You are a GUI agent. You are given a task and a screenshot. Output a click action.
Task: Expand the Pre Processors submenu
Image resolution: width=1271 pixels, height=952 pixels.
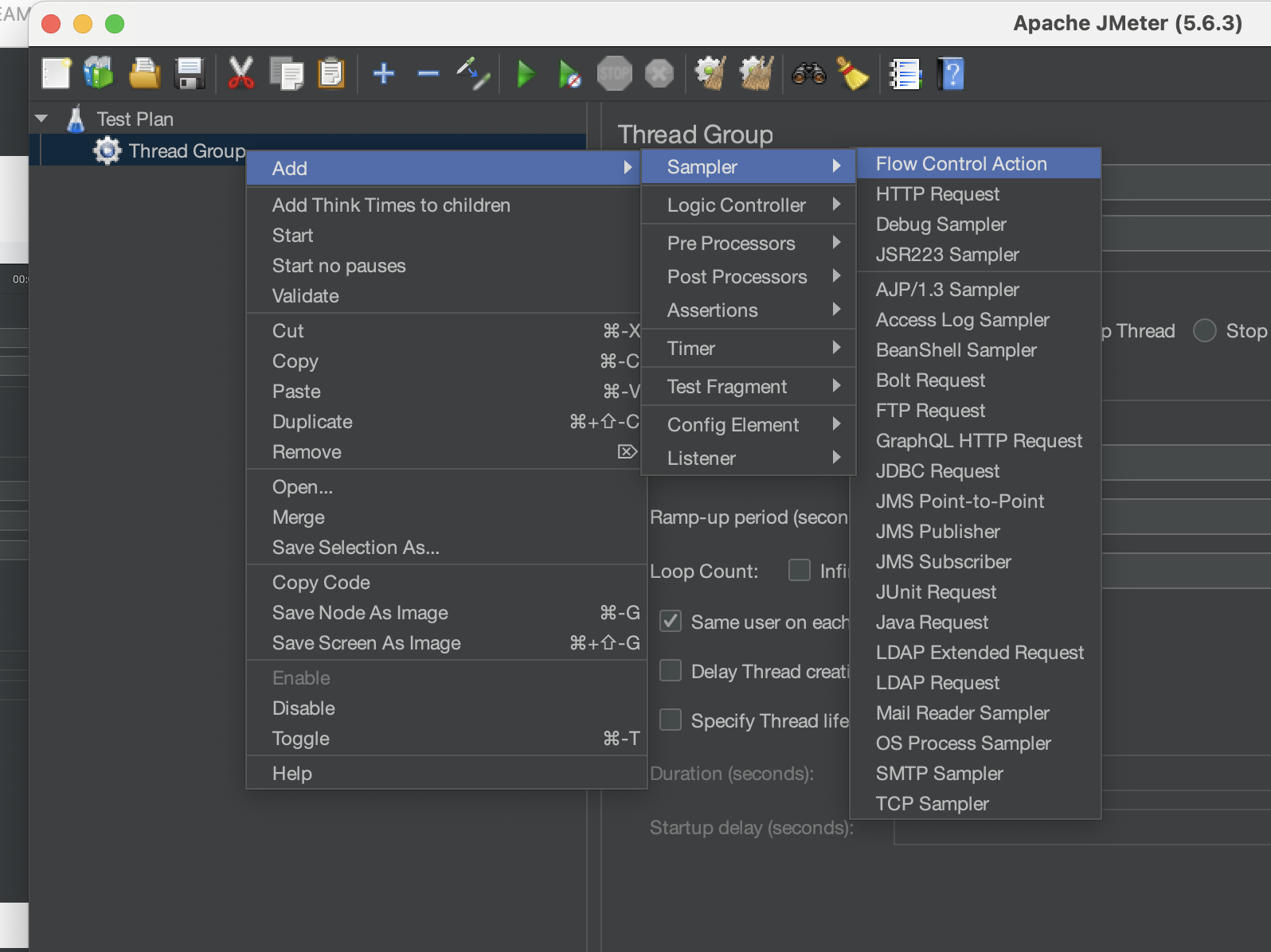tap(748, 244)
